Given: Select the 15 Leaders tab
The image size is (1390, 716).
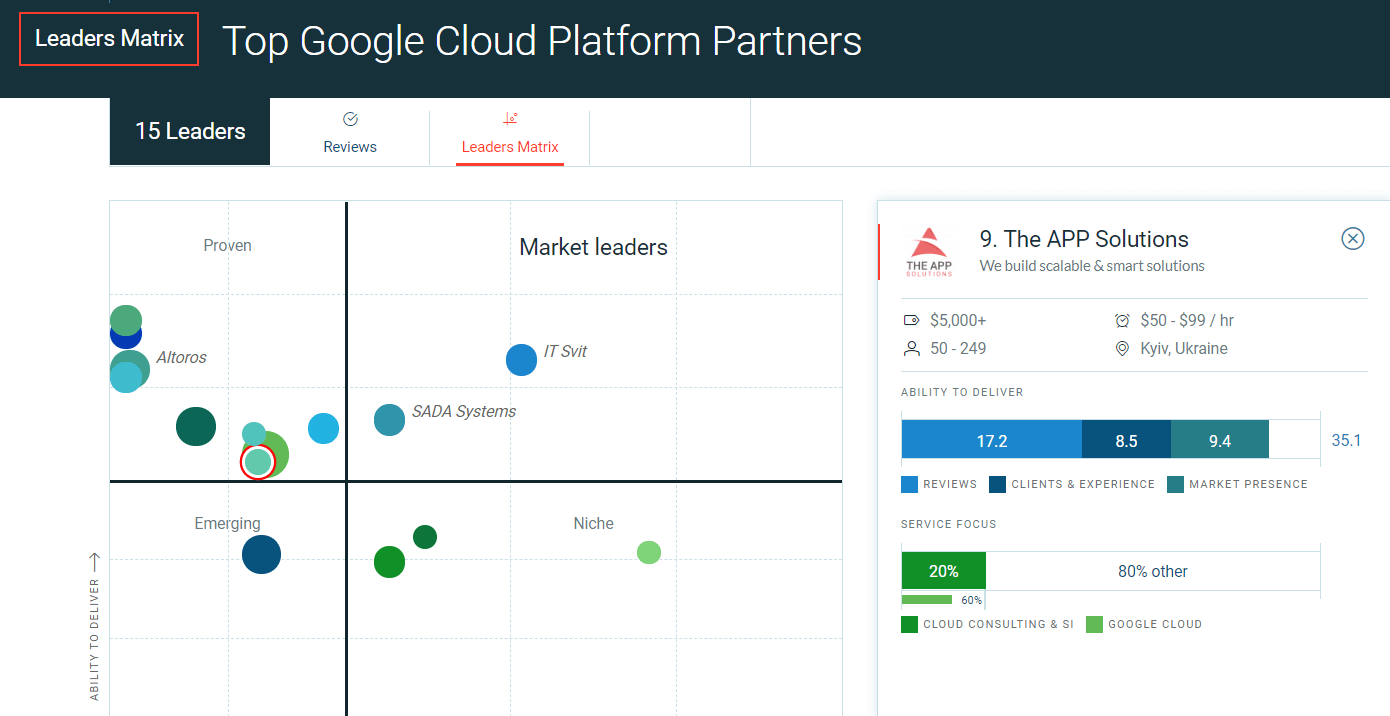Looking at the screenshot, I should point(190,131).
